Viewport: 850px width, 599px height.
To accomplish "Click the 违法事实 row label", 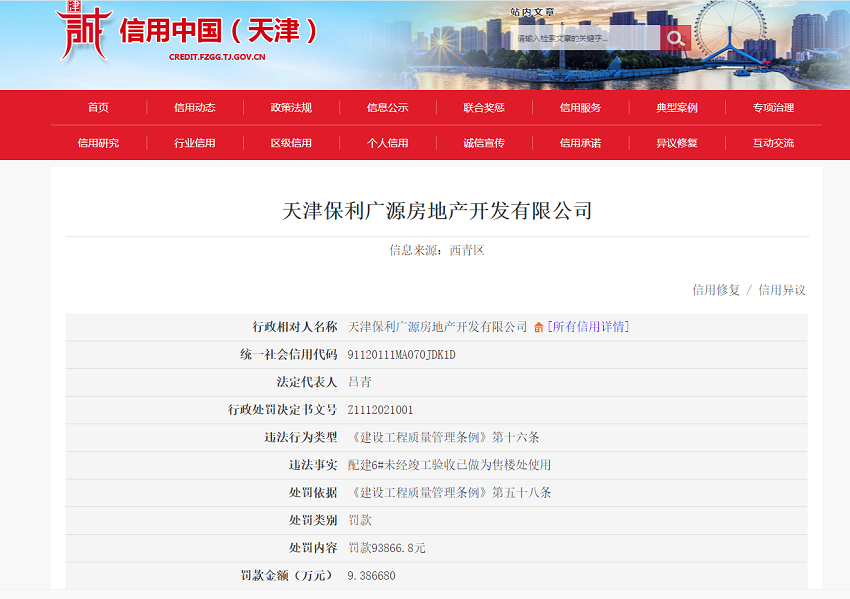I will coord(313,465).
